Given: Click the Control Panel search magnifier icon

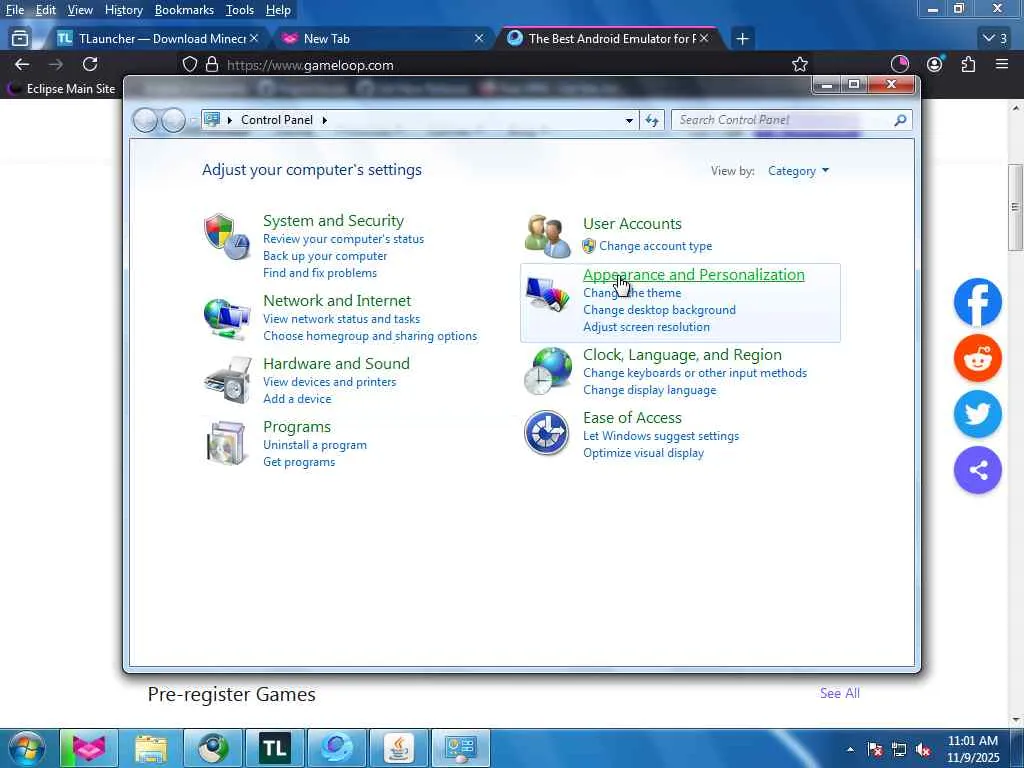Looking at the screenshot, I should click(x=900, y=120).
